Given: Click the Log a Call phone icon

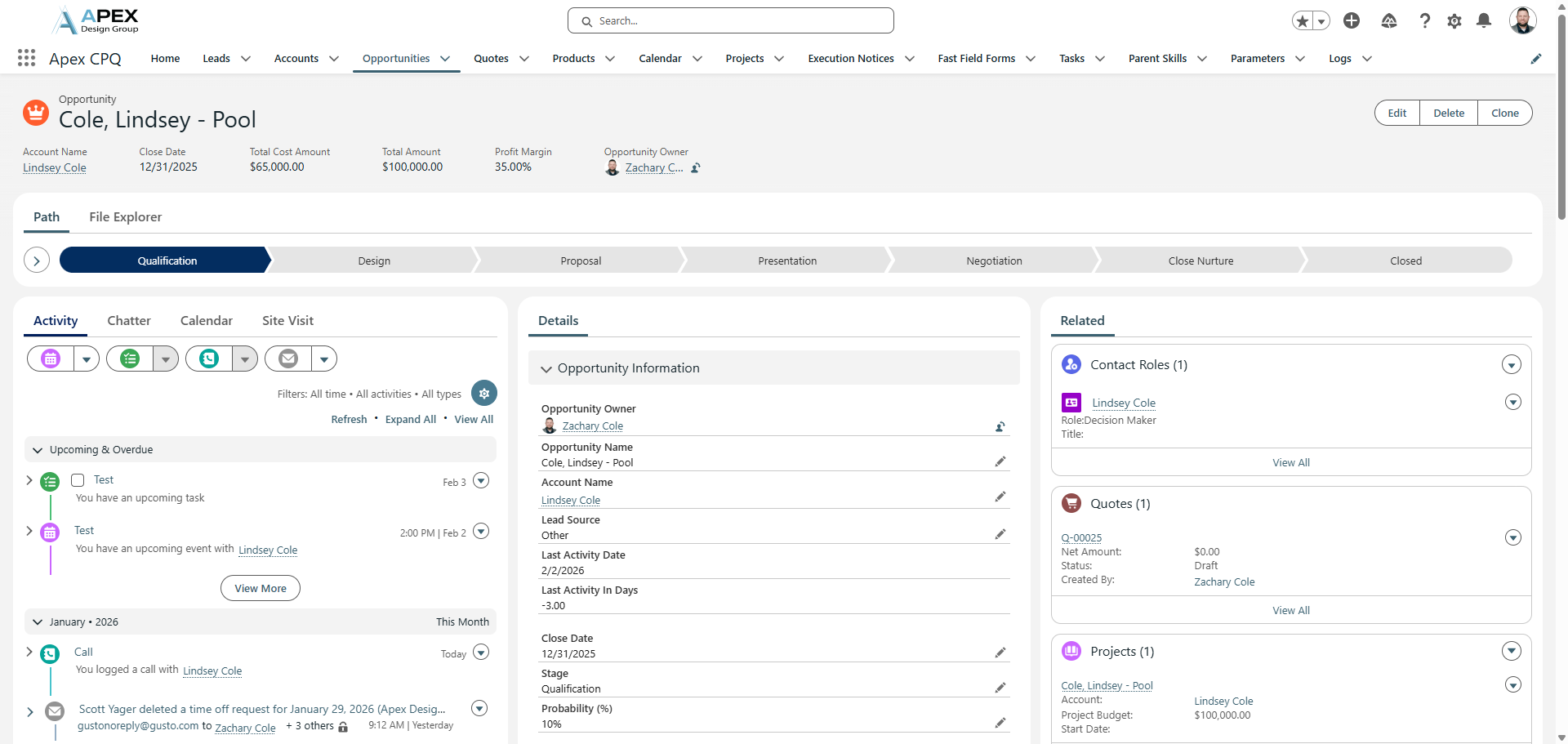Looking at the screenshot, I should click(x=209, y=359).
